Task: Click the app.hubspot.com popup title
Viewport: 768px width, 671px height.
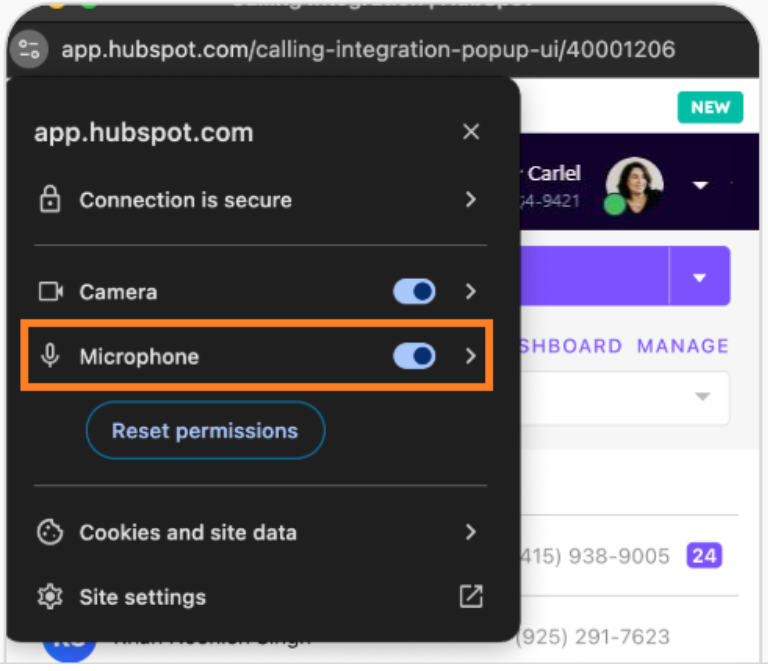Action: point(144,132)
